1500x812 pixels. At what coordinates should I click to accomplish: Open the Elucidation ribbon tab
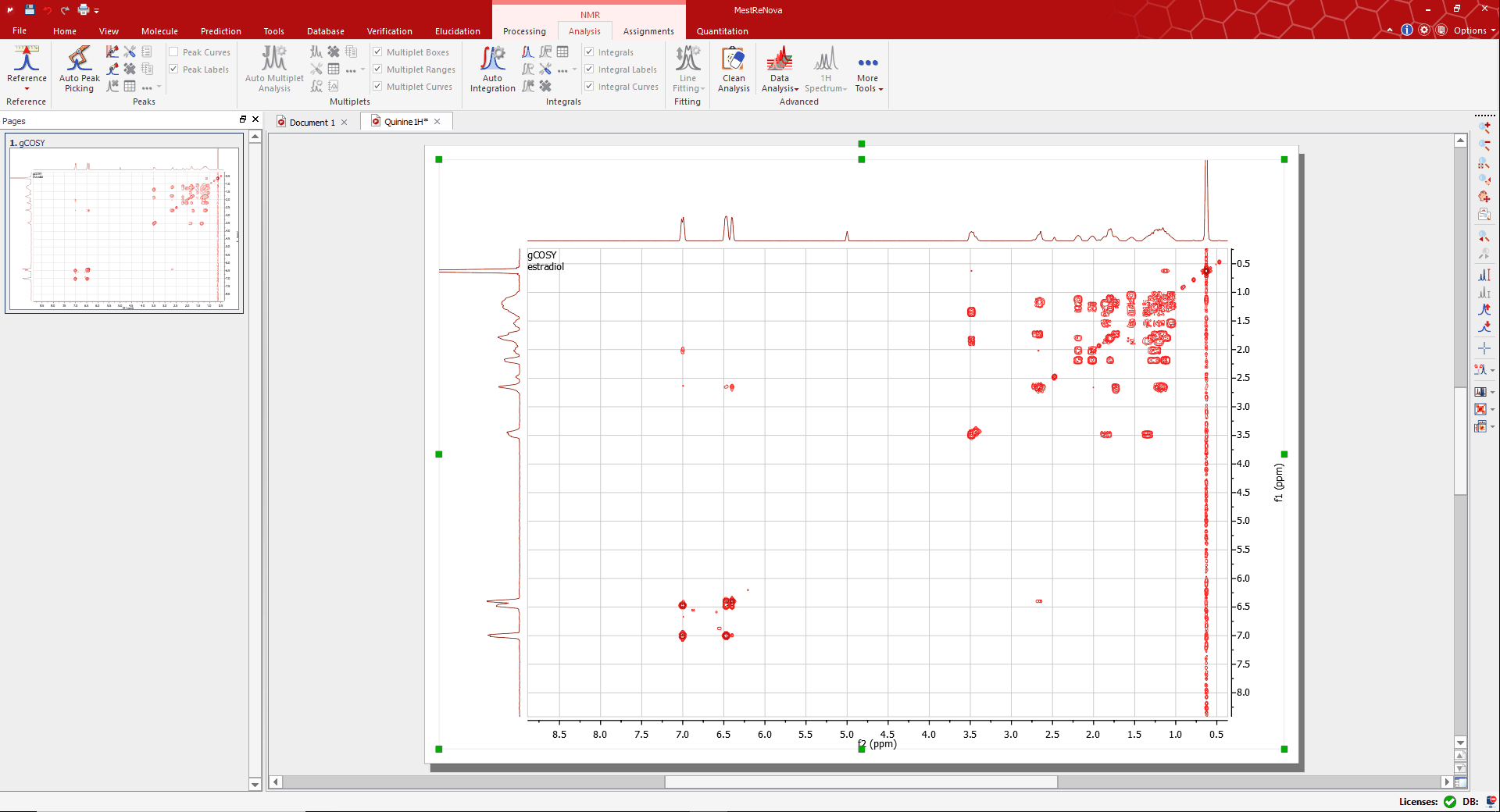click(x=457, y=31)
